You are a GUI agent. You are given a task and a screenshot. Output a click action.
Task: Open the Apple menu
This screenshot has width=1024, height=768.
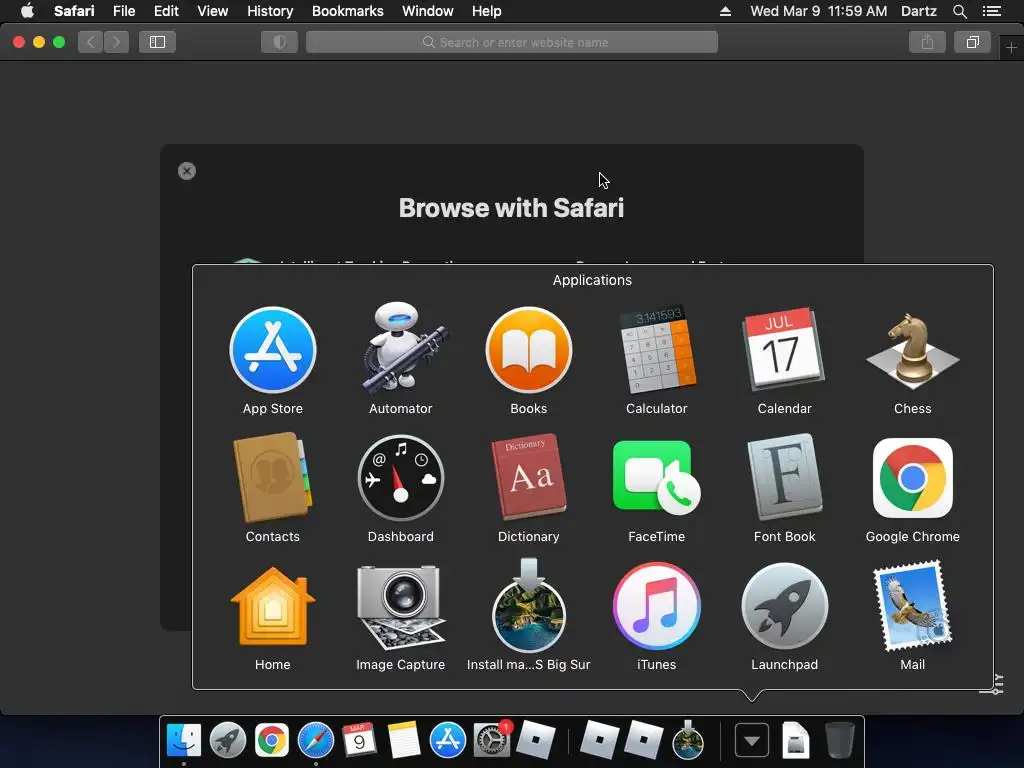coord(27,11)
